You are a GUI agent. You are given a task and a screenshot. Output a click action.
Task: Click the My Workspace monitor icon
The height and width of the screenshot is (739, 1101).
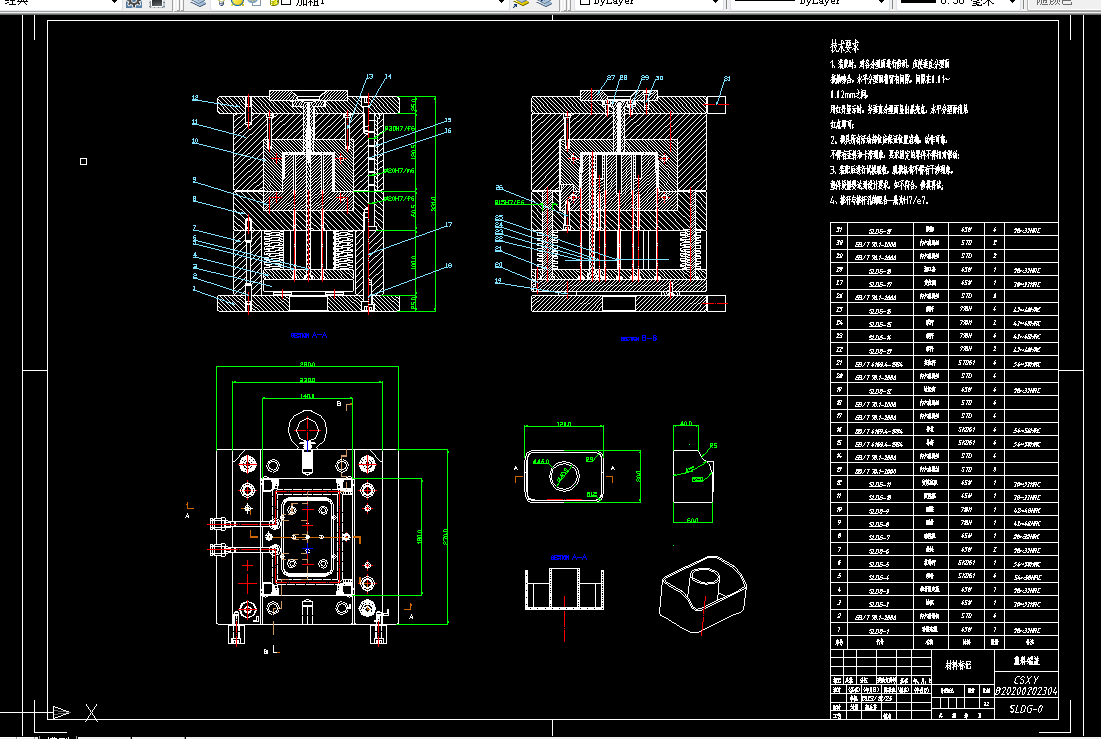point(157,3)
